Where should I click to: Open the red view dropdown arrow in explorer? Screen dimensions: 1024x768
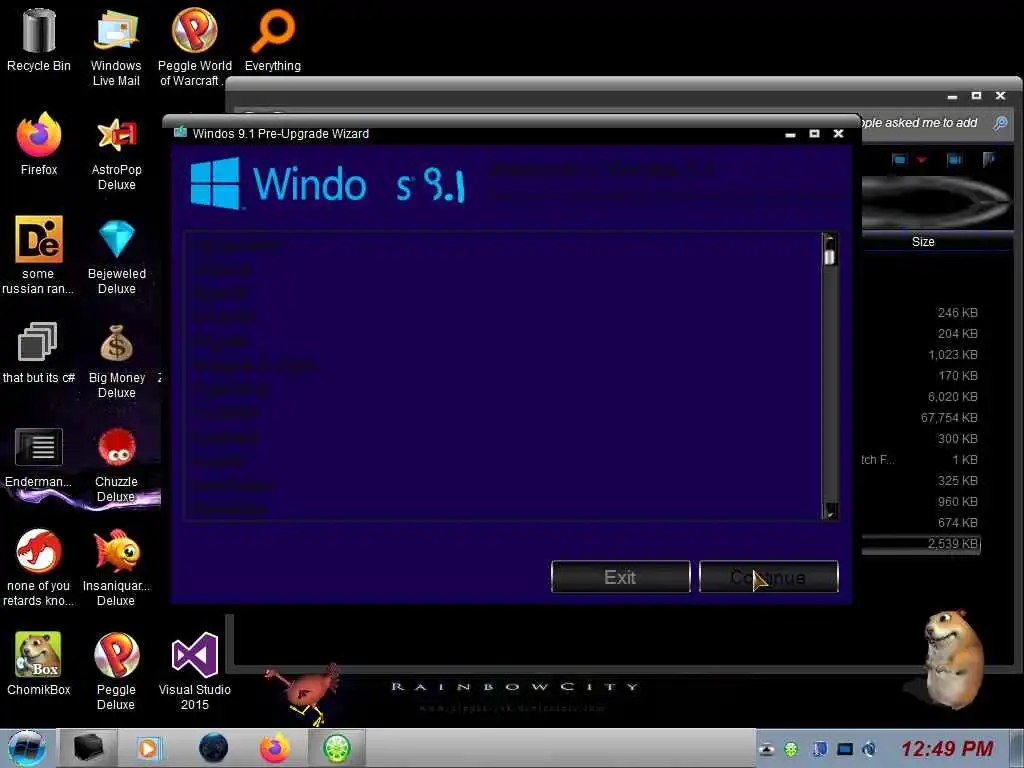921,160
